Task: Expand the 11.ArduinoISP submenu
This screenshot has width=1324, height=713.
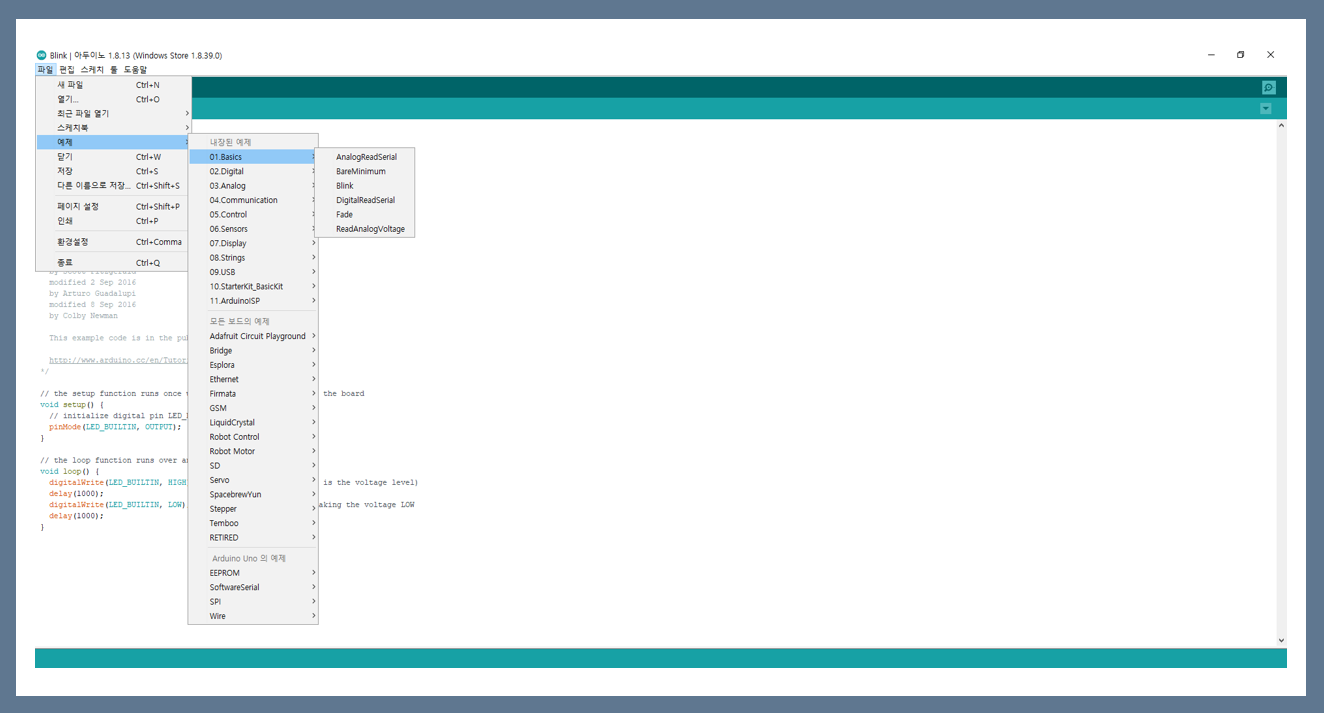Action: tap(253, 301)
